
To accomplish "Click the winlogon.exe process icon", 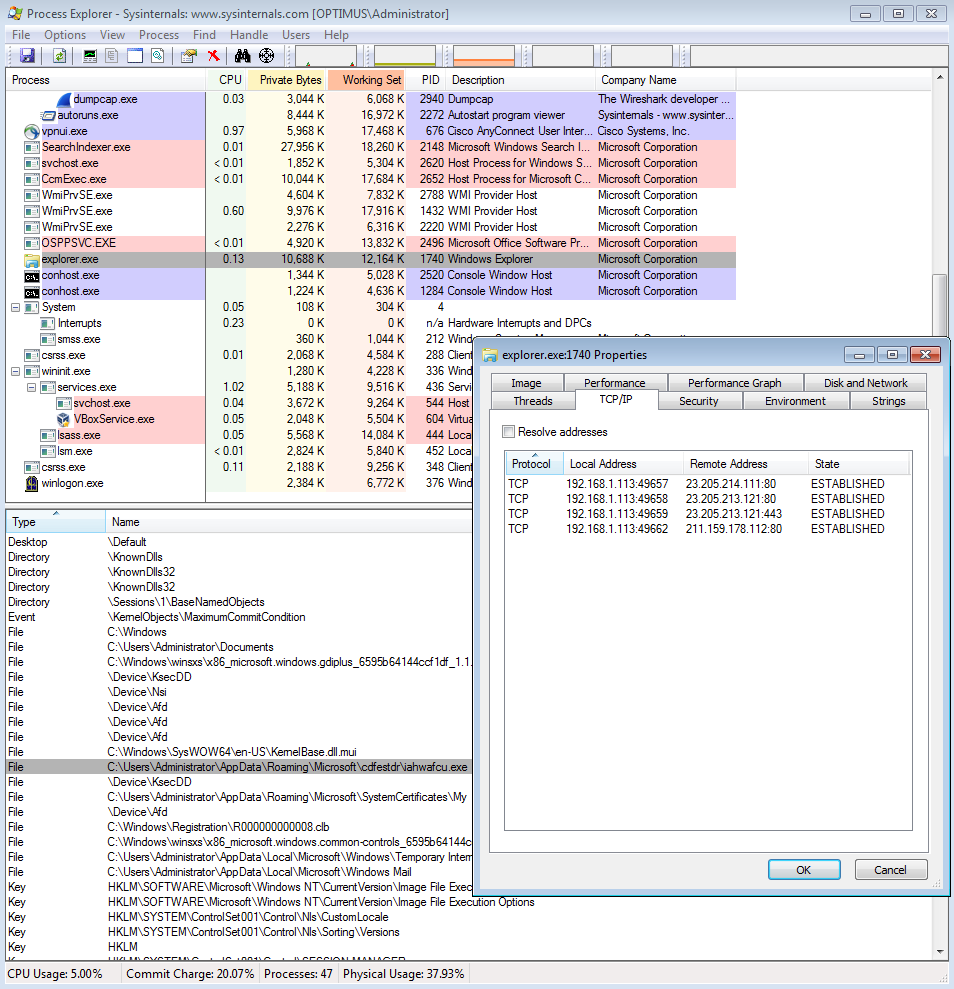I will 32,484.
